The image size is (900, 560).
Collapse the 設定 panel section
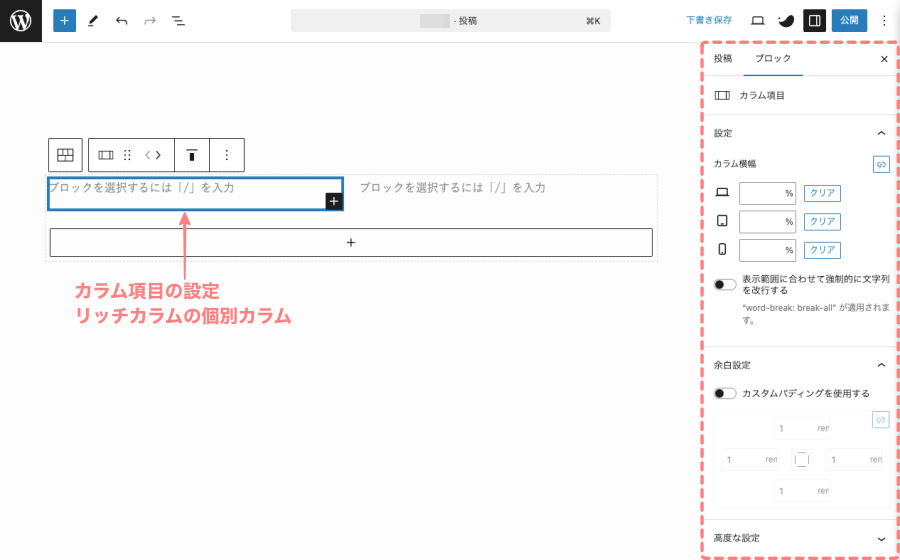point(881,133)
